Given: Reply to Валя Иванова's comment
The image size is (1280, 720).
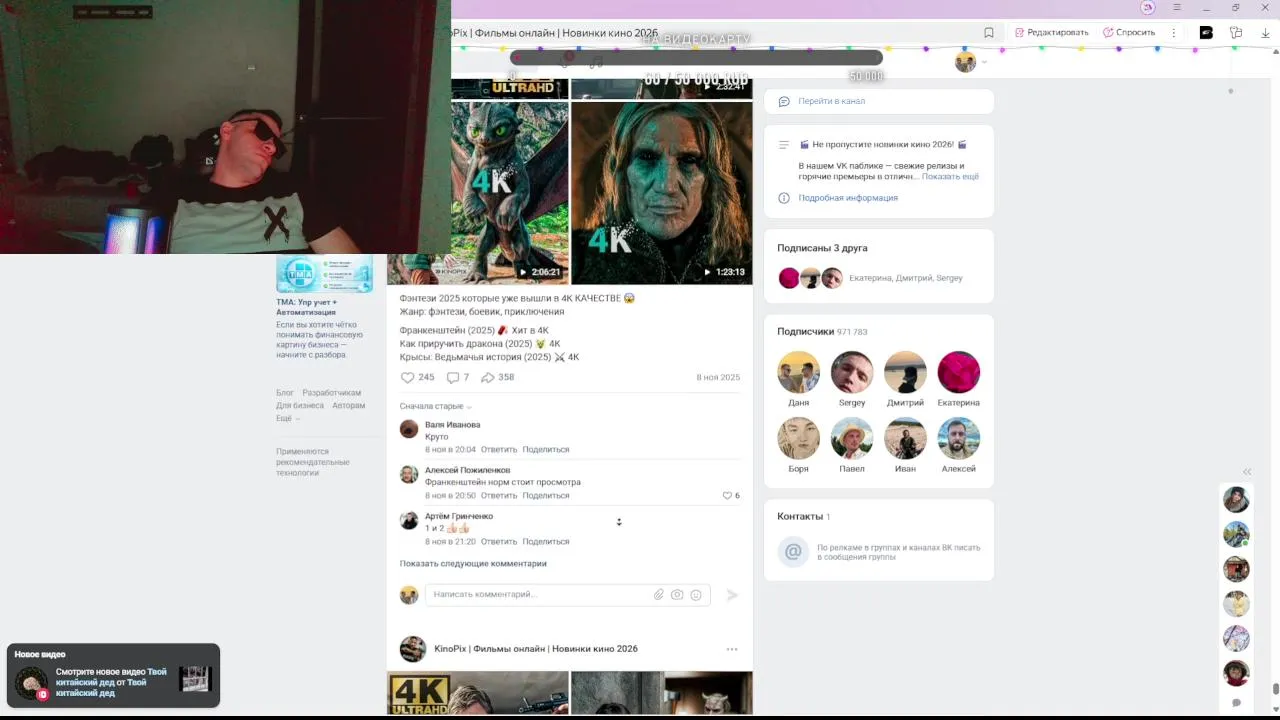Looking at the screenshot, I should (499, 449).
